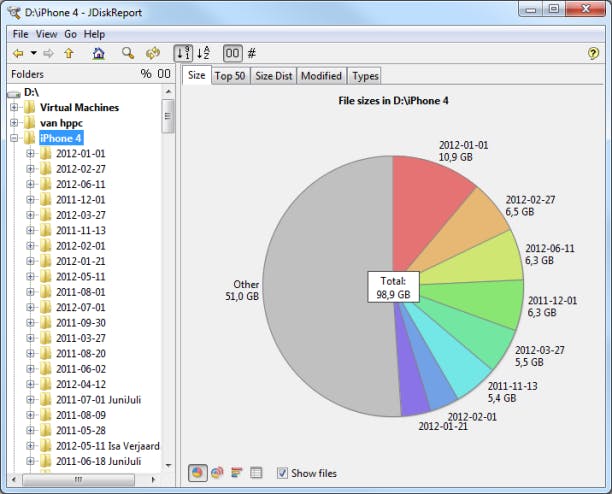Image resolution: width=612 pixels, height=494 pixels.
Task: Select the van hppc folder
Action: click(61, 123)
